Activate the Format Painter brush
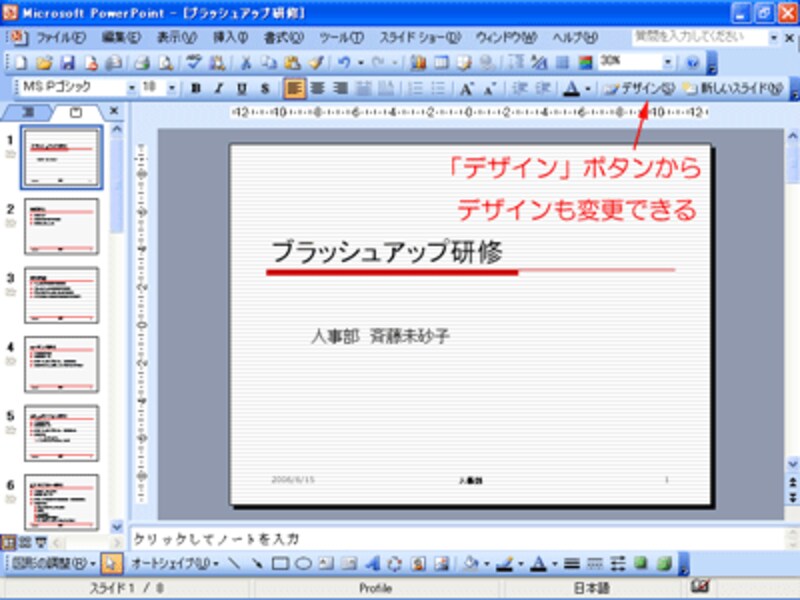Viewport: 800px width, 600px height. click(x=316, y=63)
